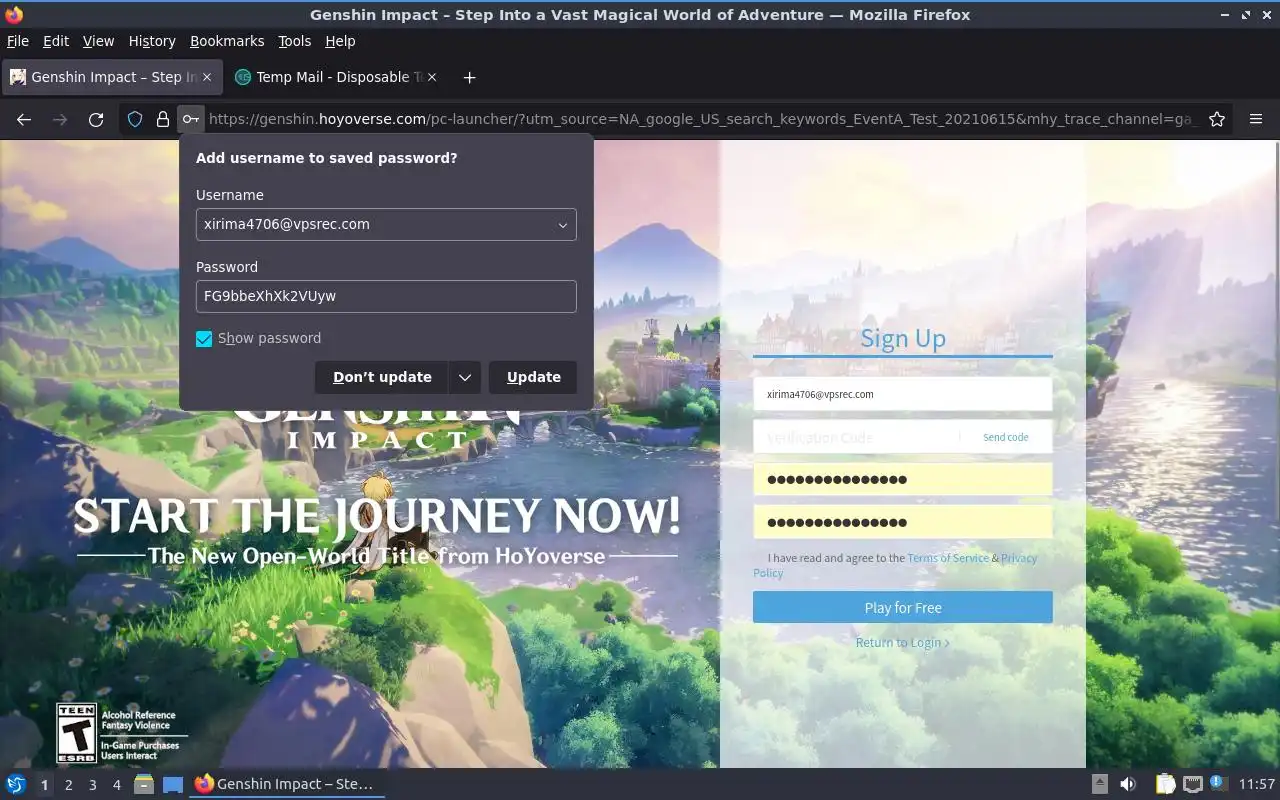Click the 11:57 clock in the taskbar
The image size is (1280, 800).
coord(1257,785)
